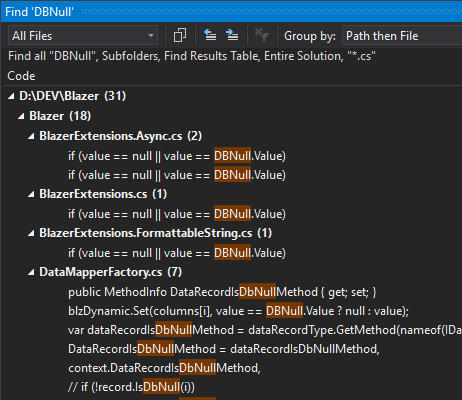The height and width of the screenshot is (400, 462).
Task: Select the result under BlazerExtensions.cs
Action: point(177,214)
